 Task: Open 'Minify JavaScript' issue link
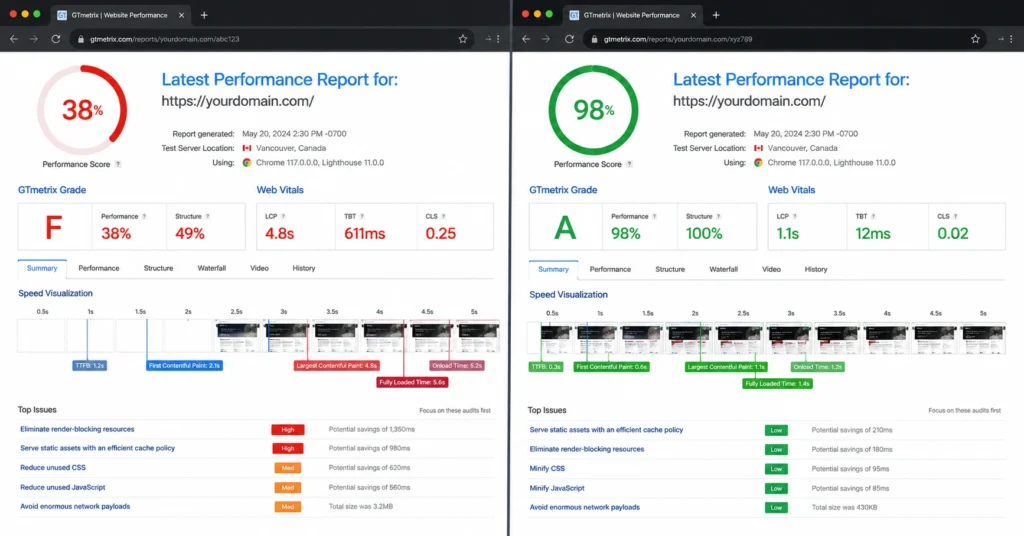(x=557, y=488)
